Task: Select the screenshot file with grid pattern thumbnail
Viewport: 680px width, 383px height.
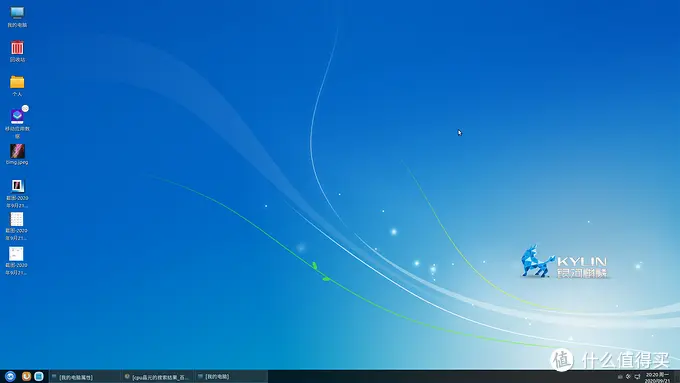Action: pyautogui.click(x=16, y=226)
